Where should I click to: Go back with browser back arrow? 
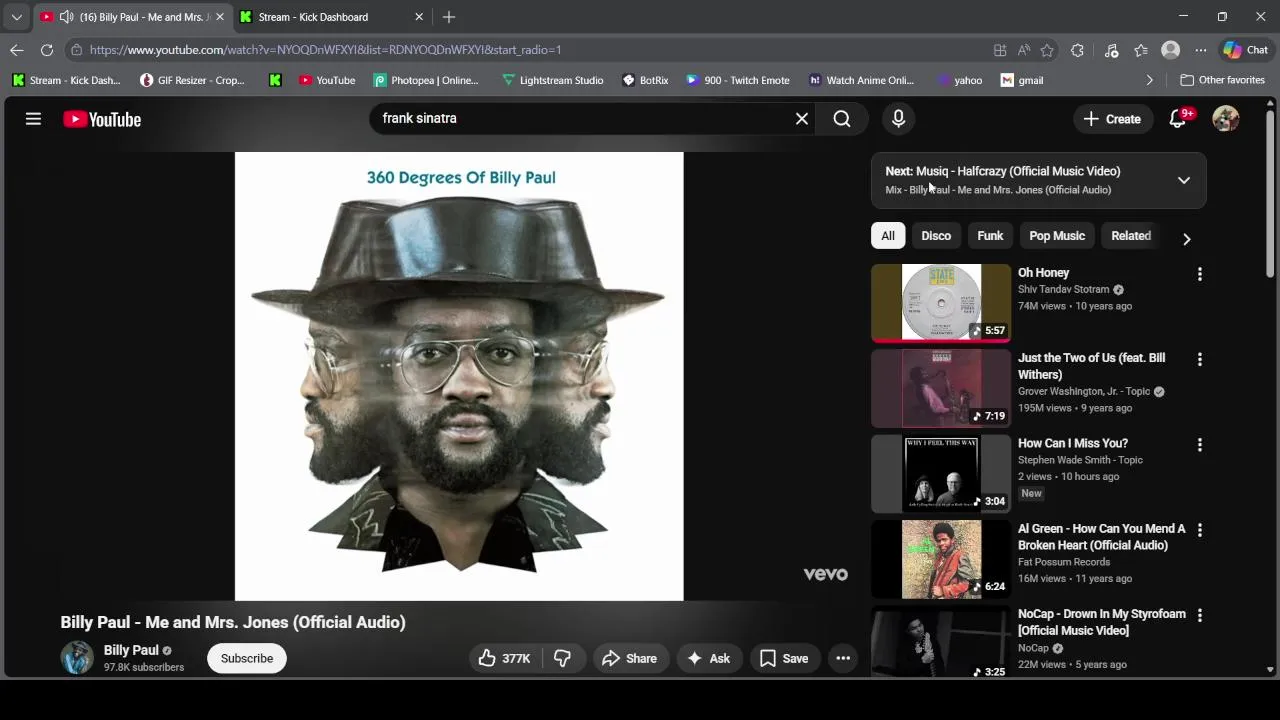17,50
